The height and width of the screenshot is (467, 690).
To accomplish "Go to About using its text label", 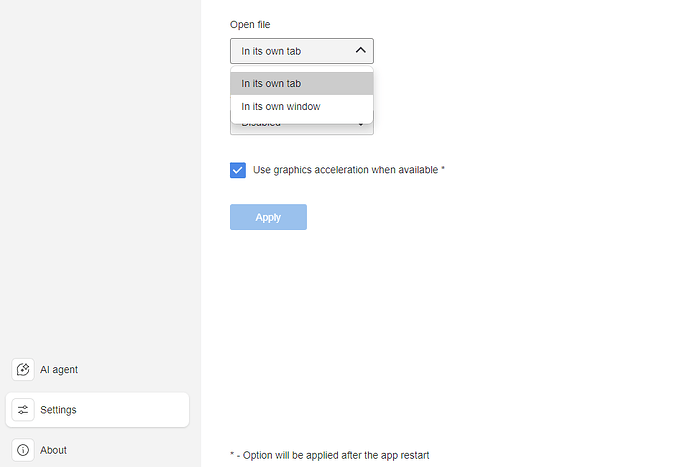I will tap(54, 450).
